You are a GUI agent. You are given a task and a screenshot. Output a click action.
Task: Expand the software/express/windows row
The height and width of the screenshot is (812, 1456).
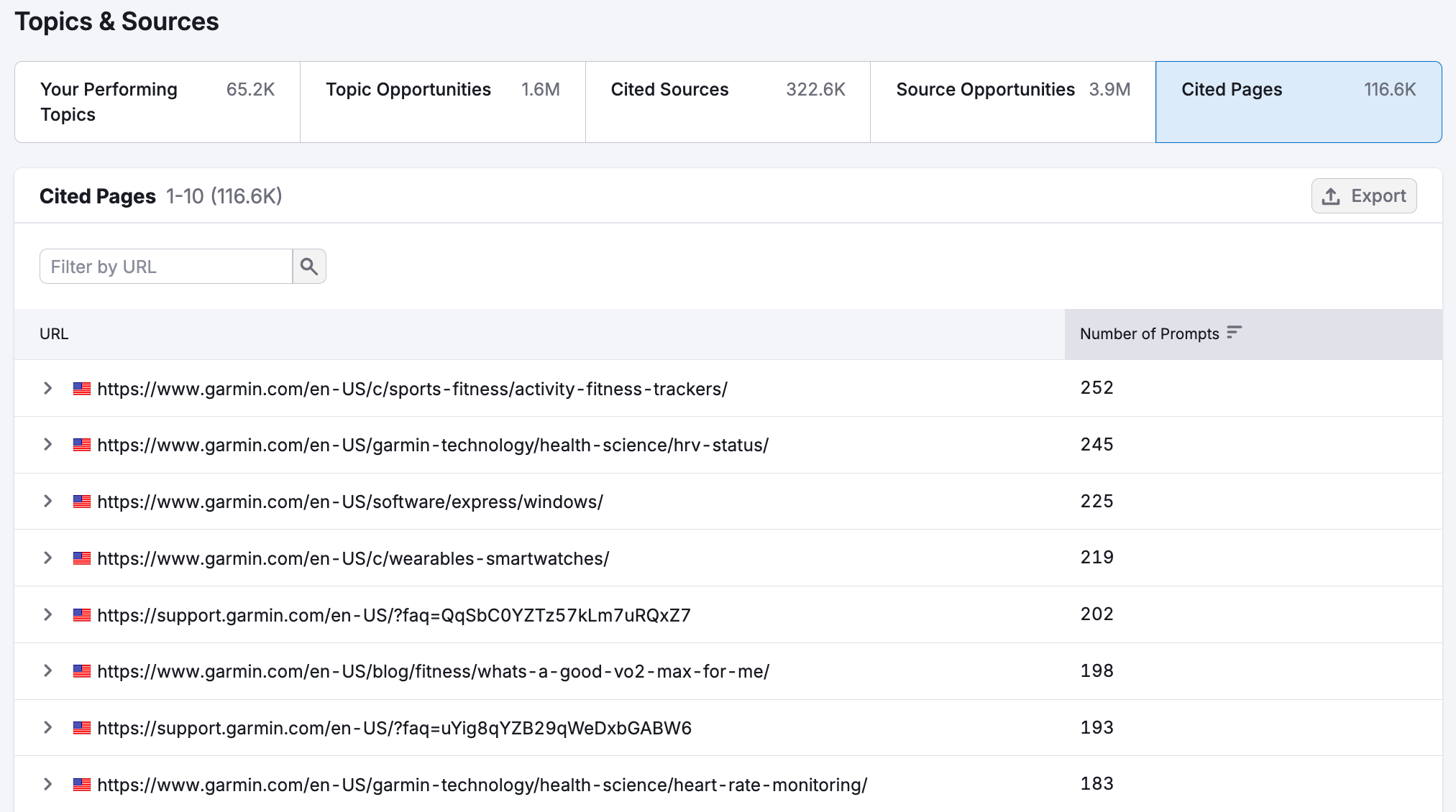pyautogui.click(x=48, y=501)
